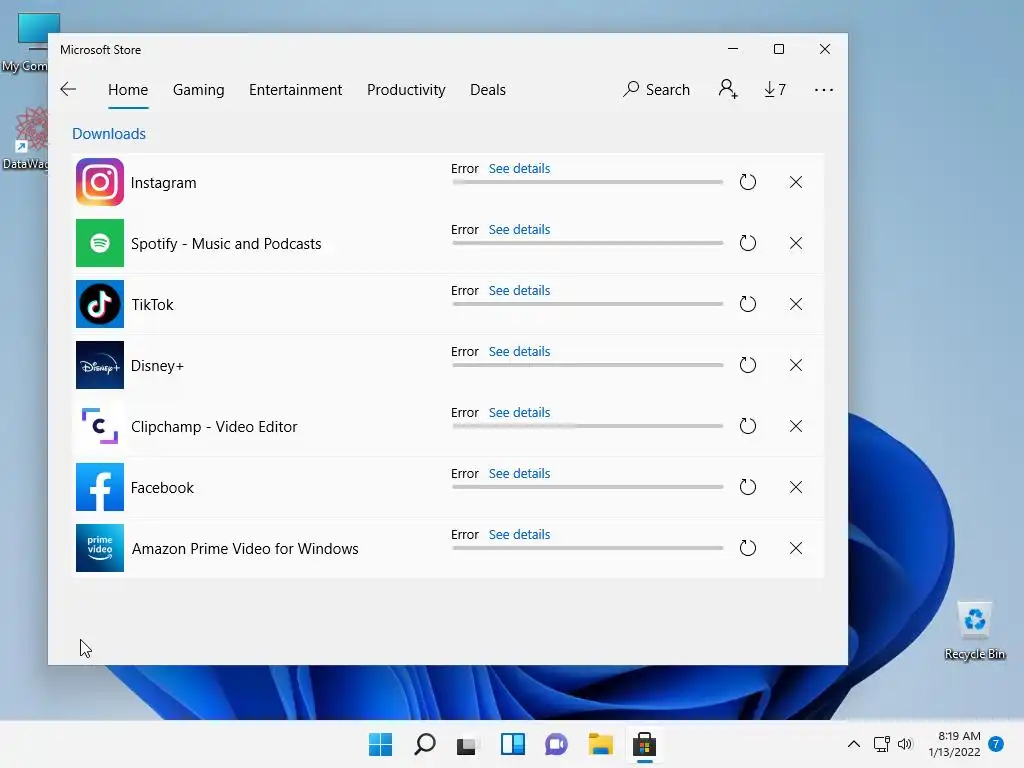The height and width of the screenshot is (768, 1024).
Task: Open File Explorer from the taskbar
Action: 600,744
